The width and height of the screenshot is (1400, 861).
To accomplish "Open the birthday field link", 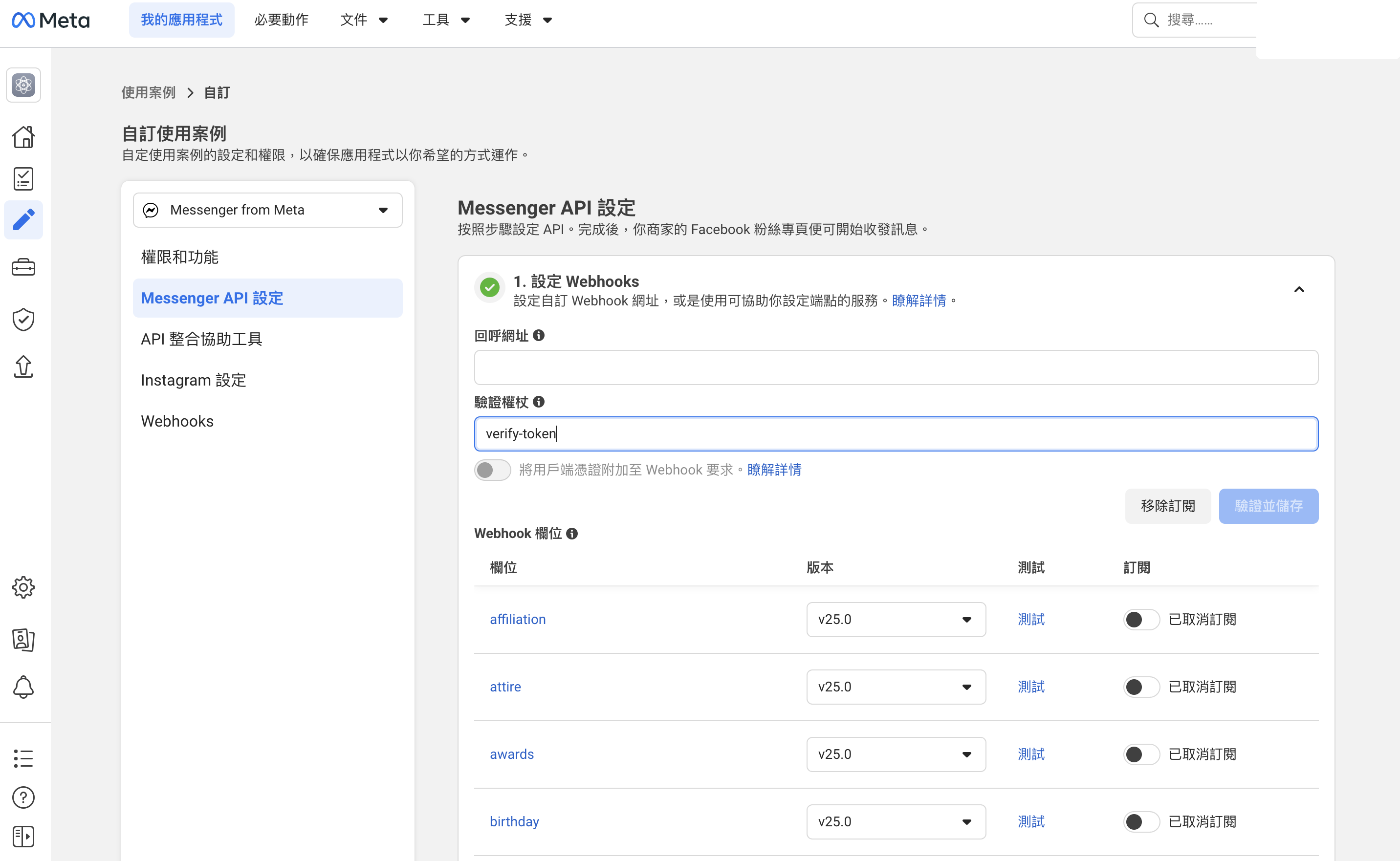I will point(514,822).
